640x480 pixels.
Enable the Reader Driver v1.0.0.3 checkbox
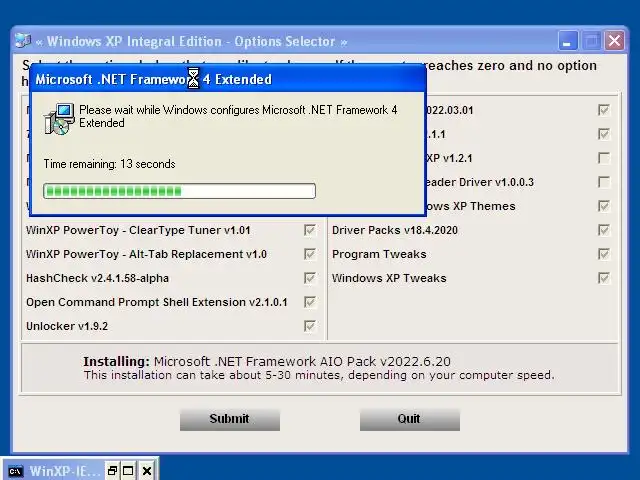(x=604, y=182)
